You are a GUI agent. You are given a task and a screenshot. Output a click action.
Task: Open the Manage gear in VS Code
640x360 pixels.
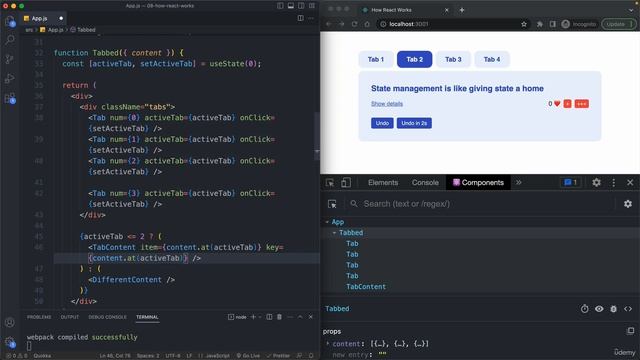[10, 342]
